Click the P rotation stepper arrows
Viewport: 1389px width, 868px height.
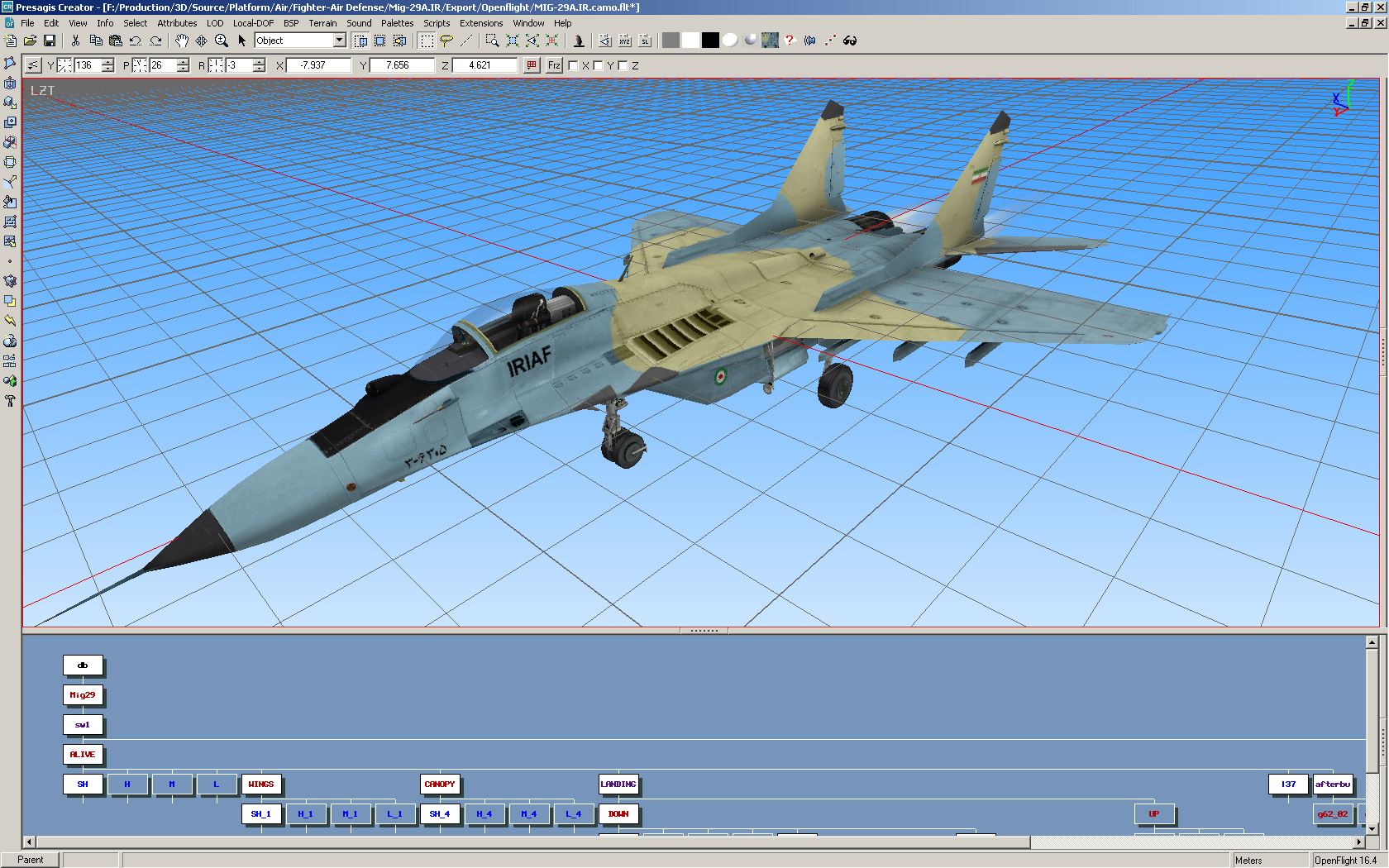tap(183, 65)
